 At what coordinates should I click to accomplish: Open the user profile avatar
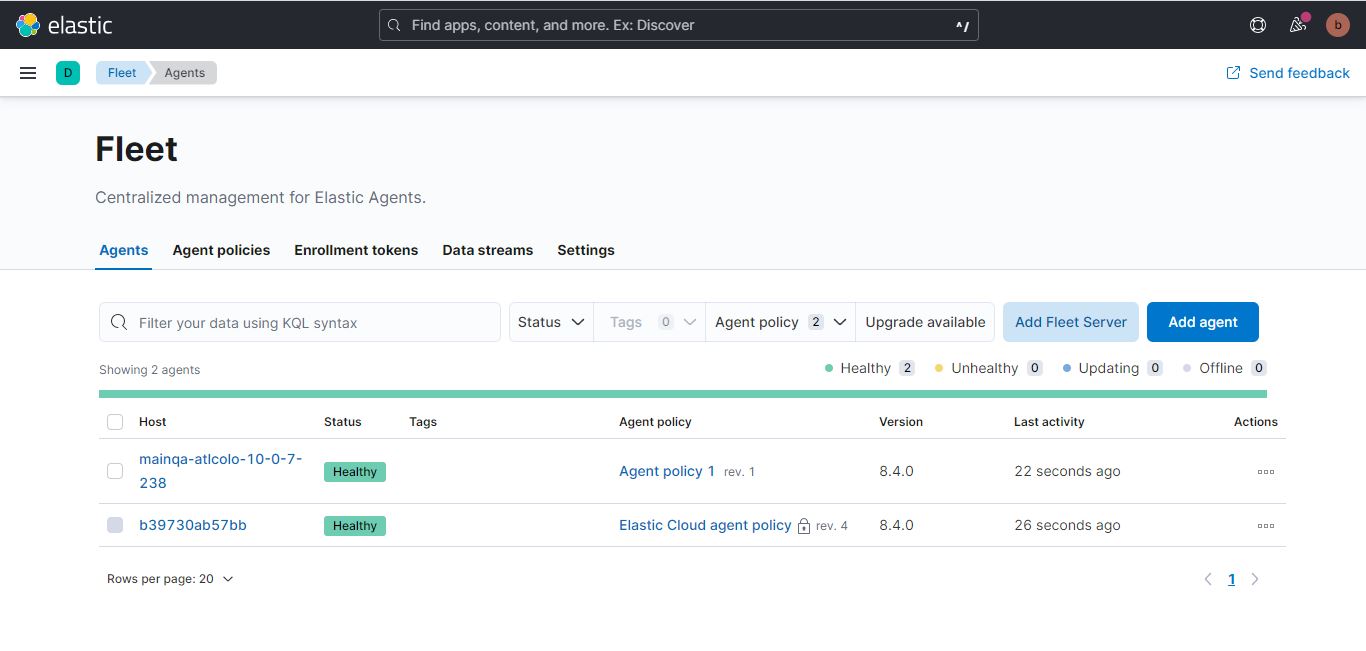1337,25
